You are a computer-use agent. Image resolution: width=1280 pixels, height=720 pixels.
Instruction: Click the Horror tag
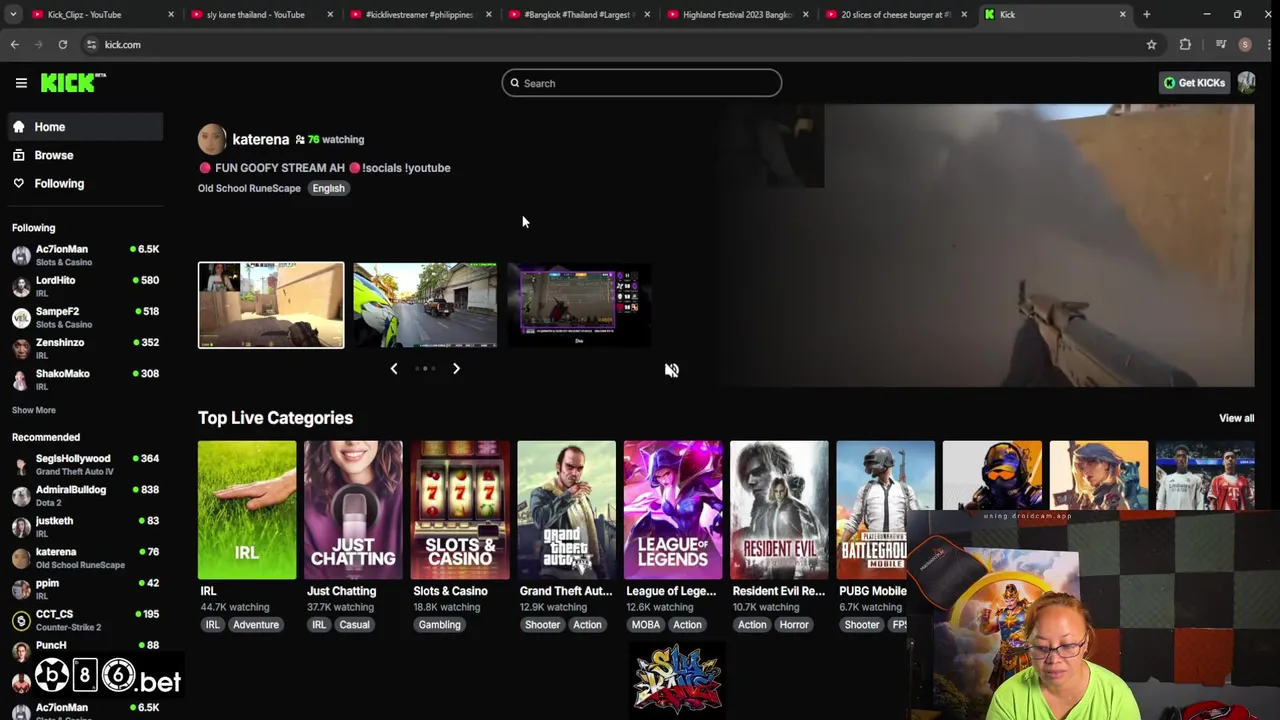click(x=794, y=625)
